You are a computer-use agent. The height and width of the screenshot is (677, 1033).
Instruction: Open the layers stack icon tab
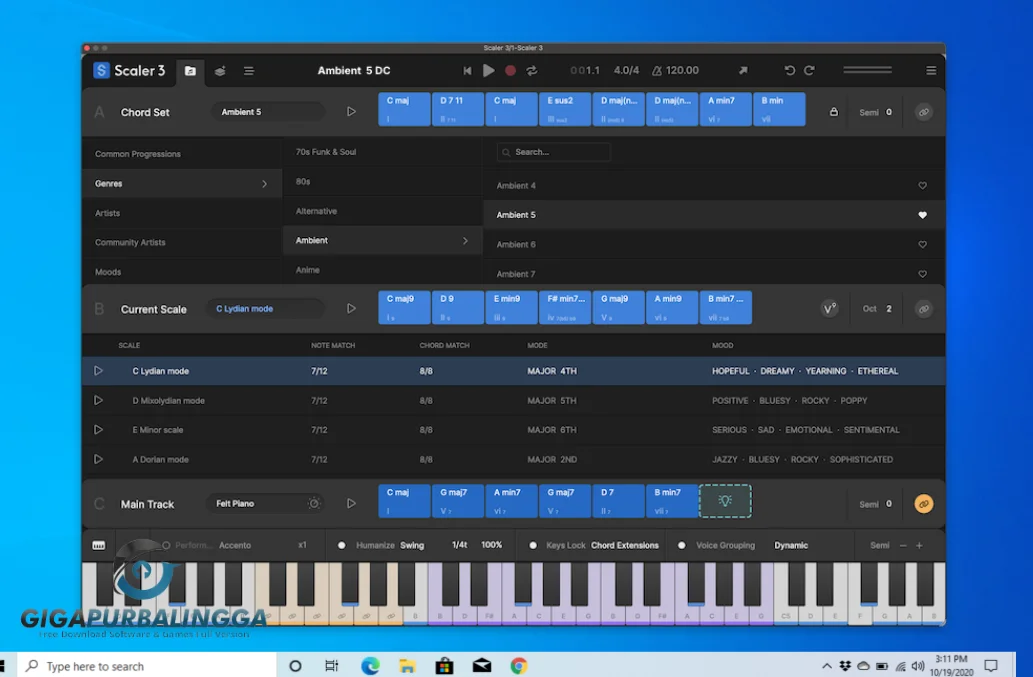pos(220,71)
